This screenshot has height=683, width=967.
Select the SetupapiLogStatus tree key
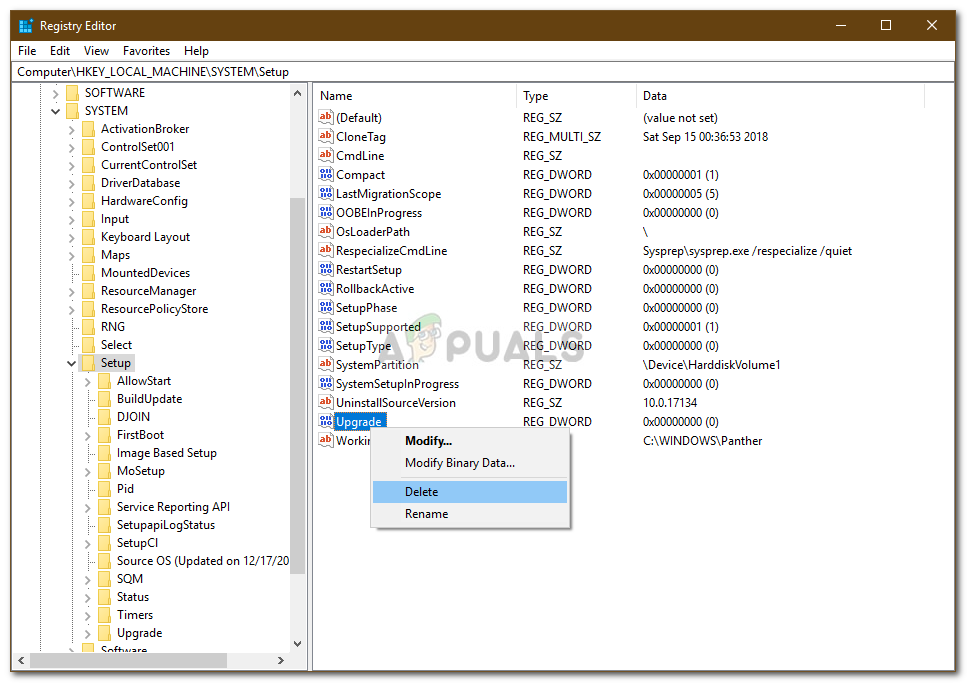[166, 524]
